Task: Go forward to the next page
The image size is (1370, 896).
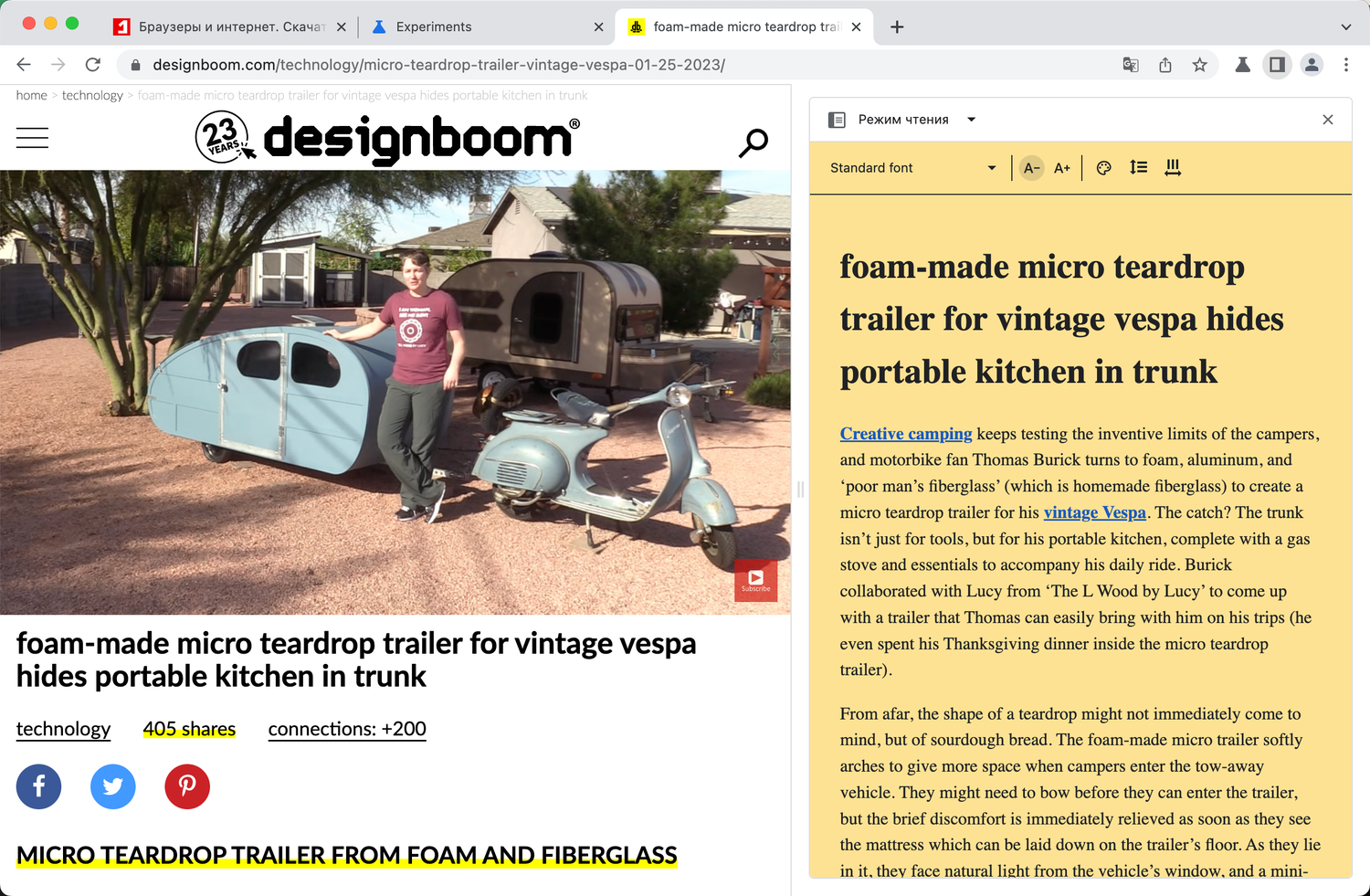Action: tap(58, 65)
